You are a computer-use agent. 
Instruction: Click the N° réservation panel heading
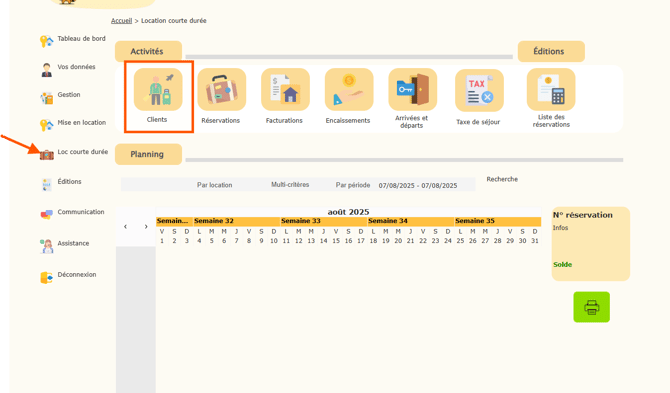click(x=583, y=215)
